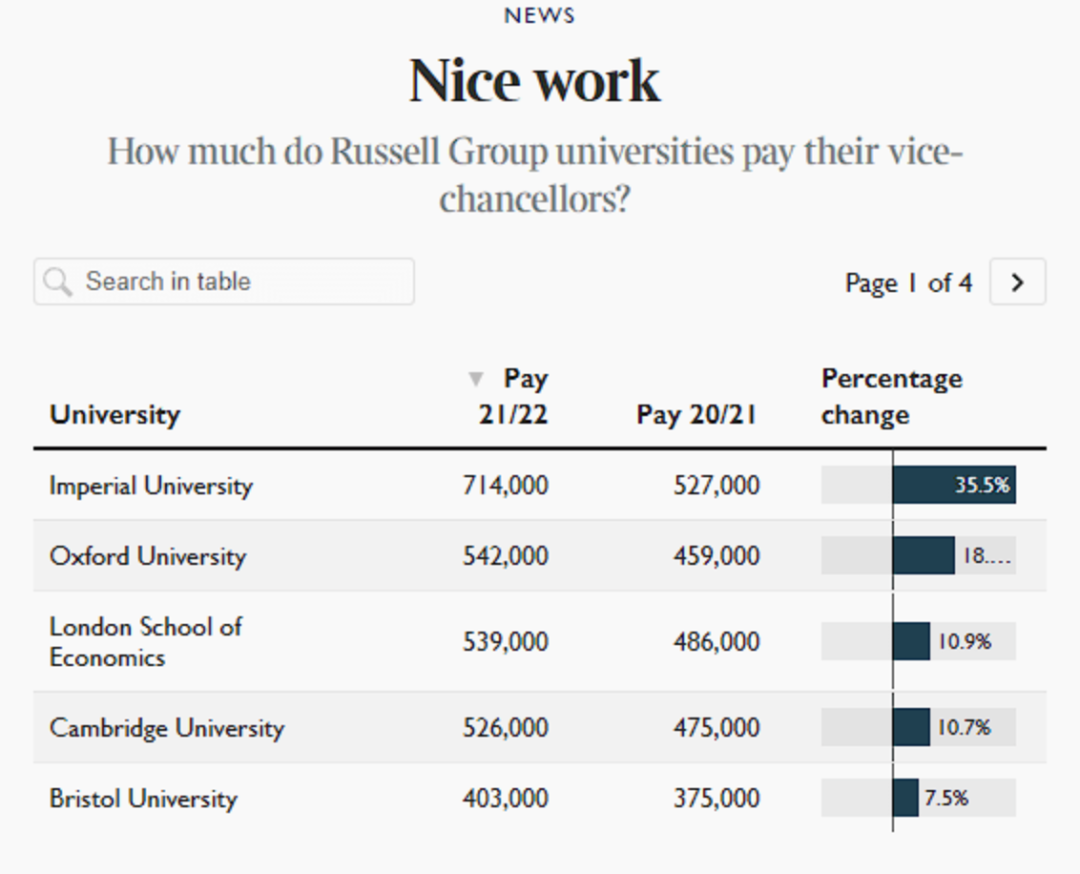1080x874 pixels.
Task: Click the Nice work headline
Action: [535, 81]
